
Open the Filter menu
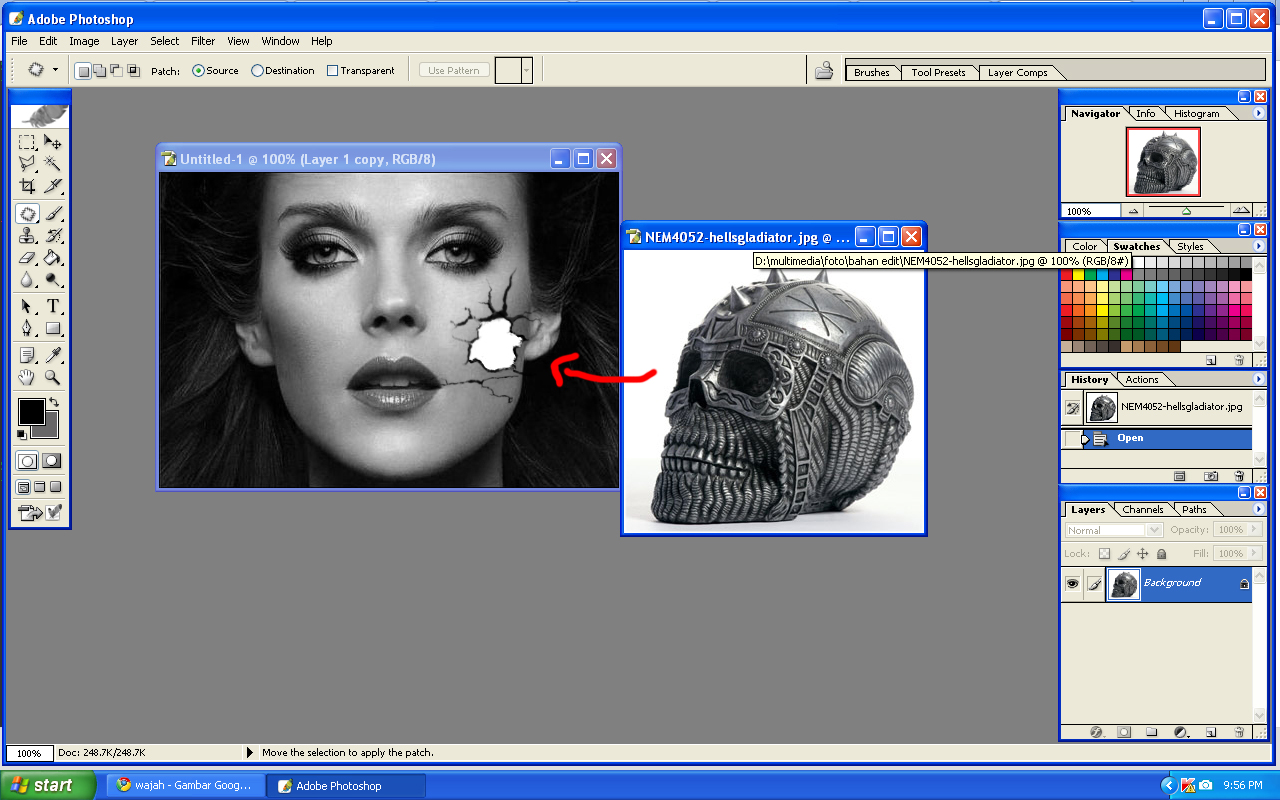coord(203,41)
